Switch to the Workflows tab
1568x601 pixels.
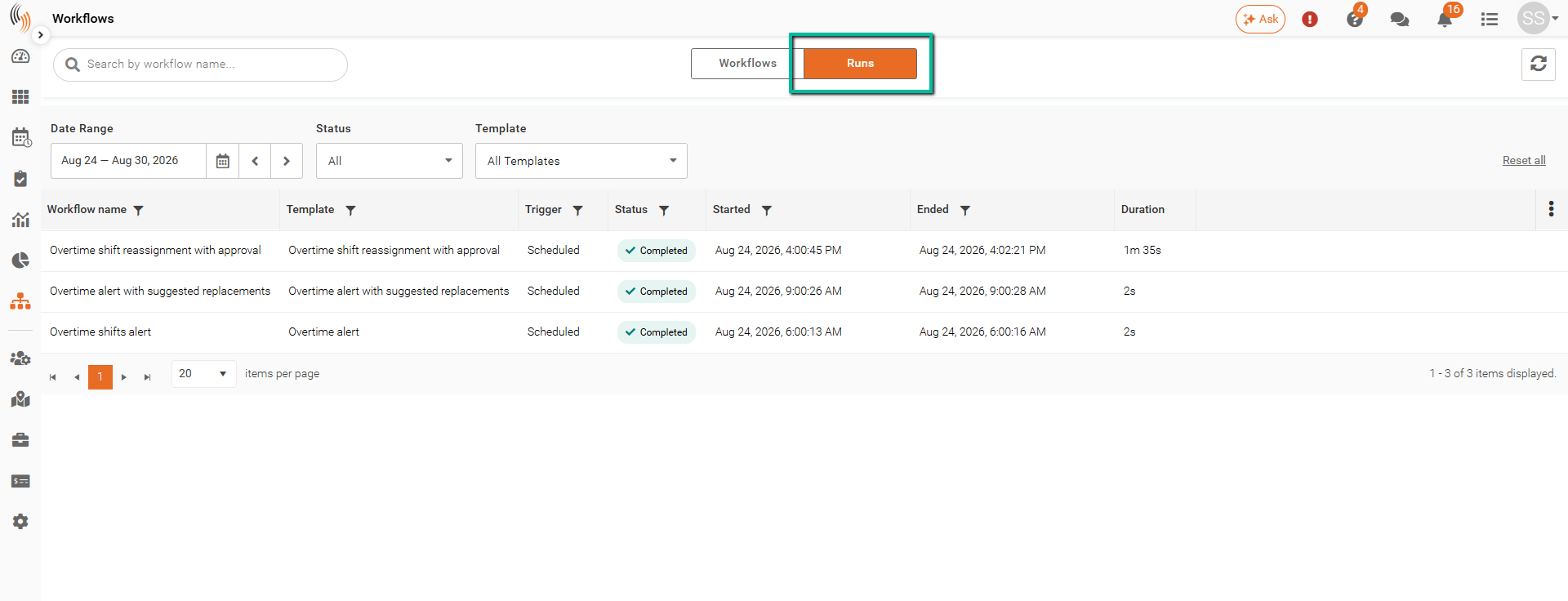point(747,63)
